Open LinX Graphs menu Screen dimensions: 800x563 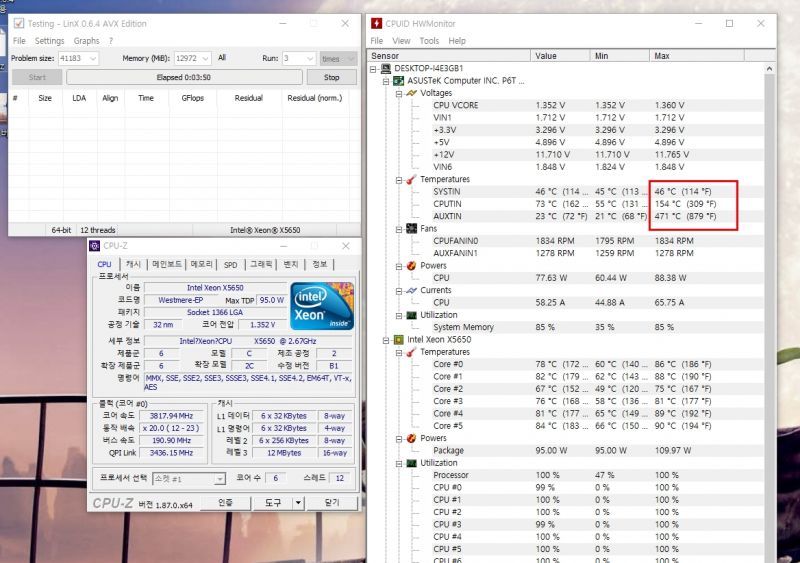point(86,41)
